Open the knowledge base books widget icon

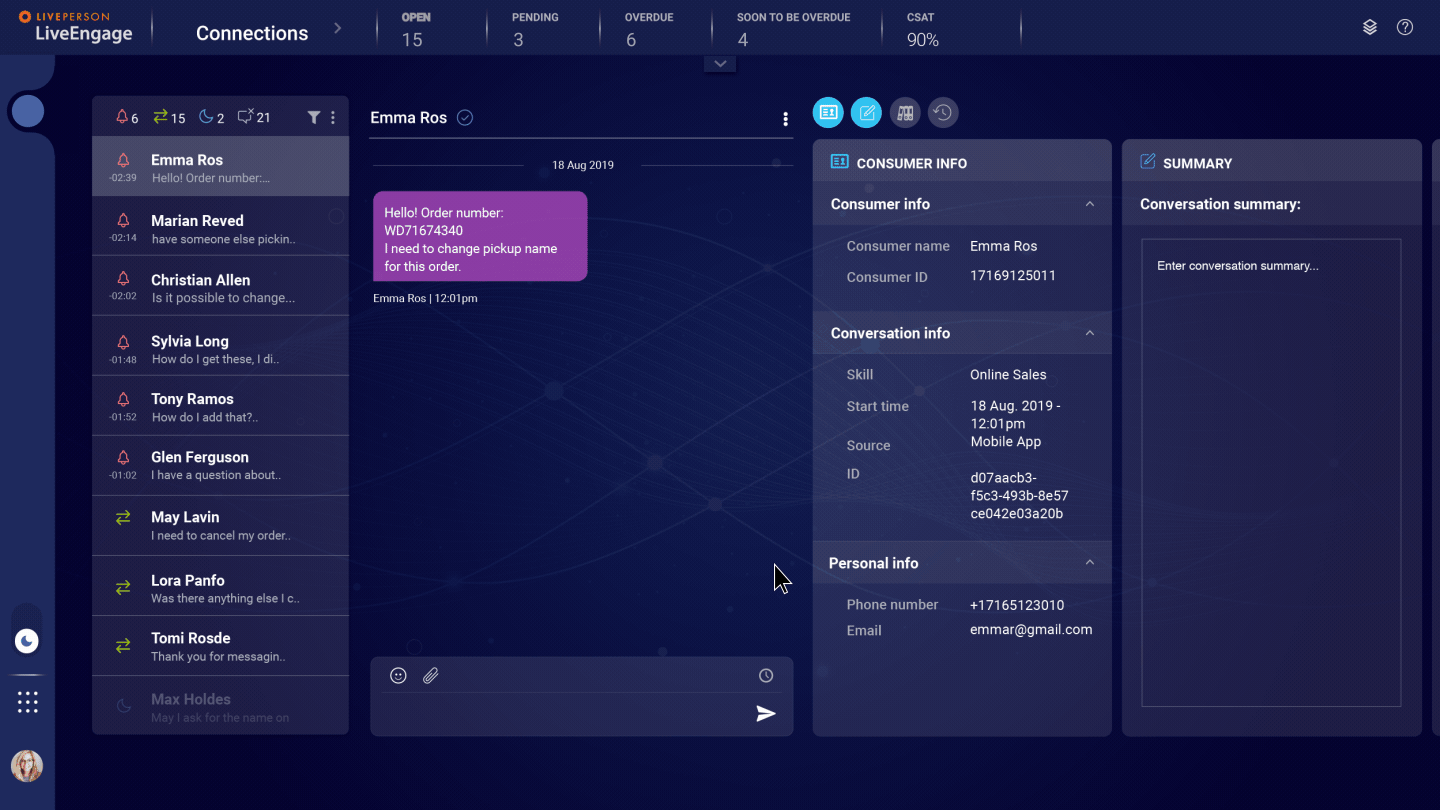click(x=905, y=113)
